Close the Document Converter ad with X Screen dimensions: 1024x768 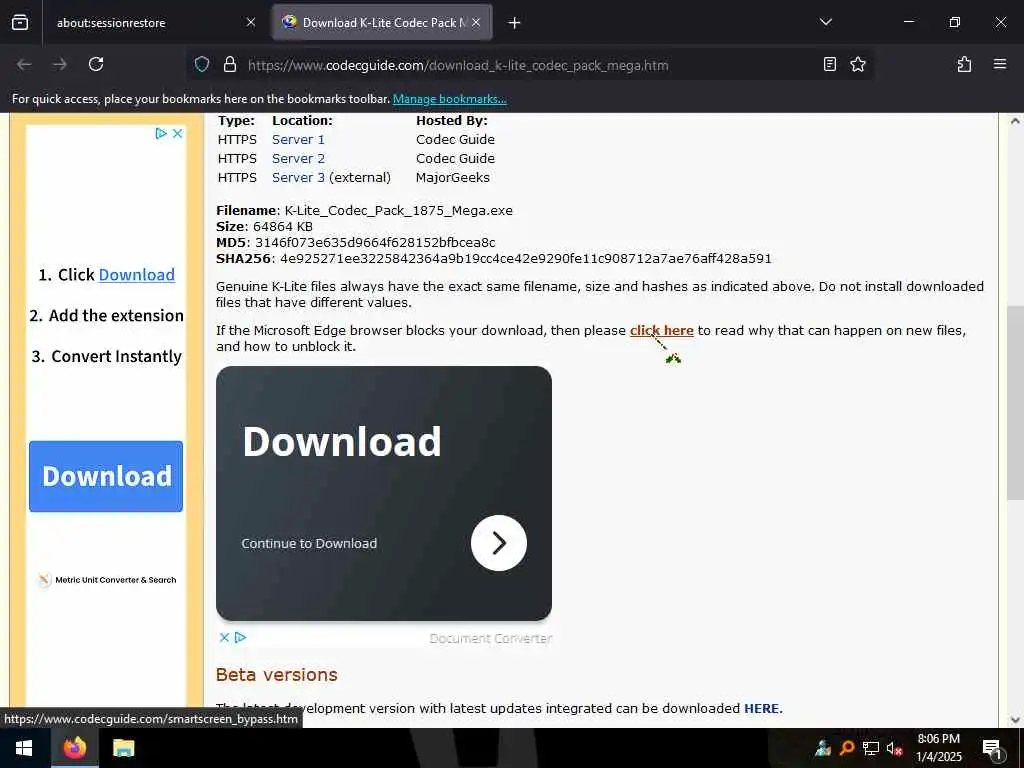pyautogui.click(x=224, y=637)
